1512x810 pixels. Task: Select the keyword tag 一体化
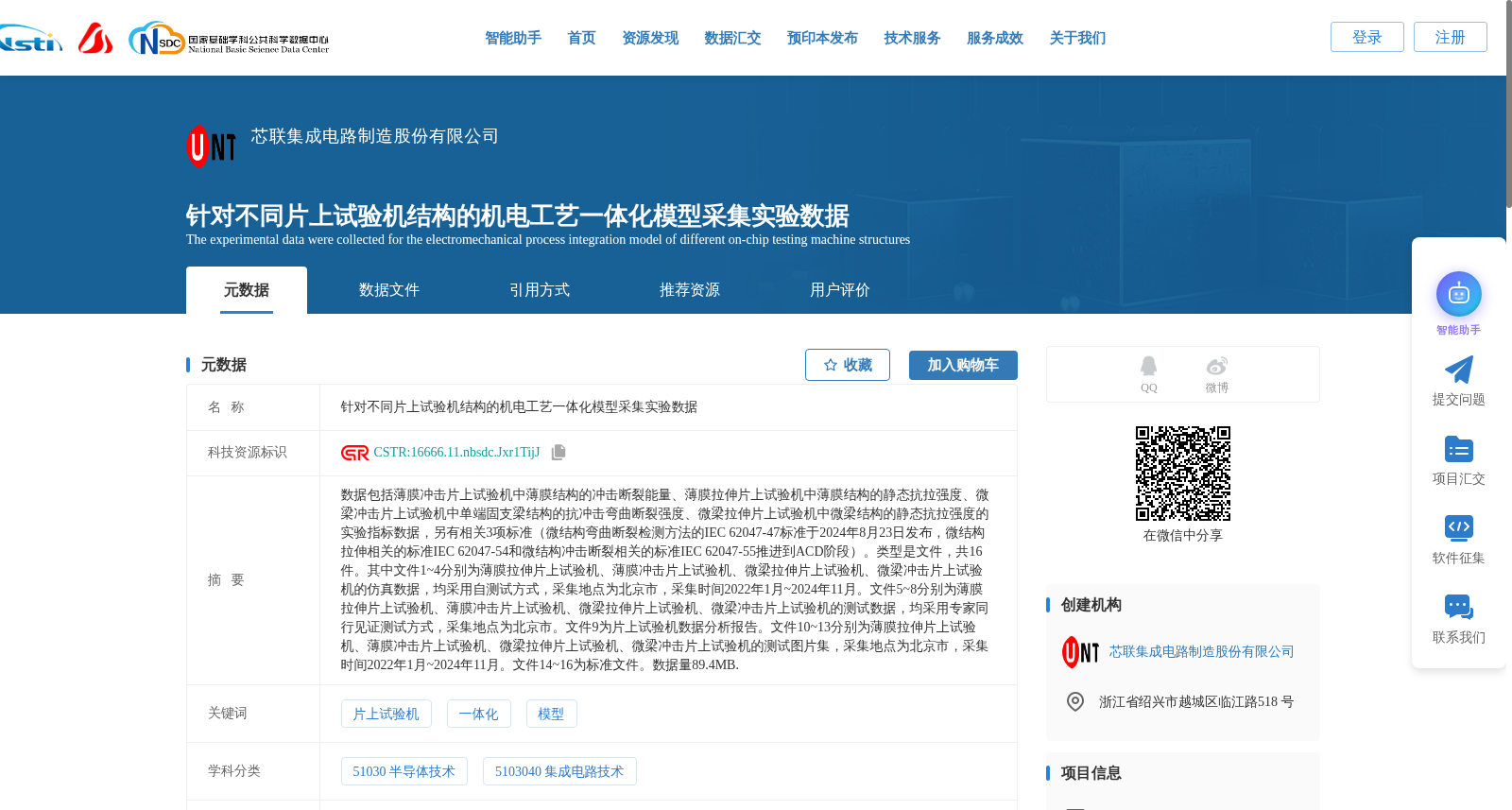(478, 714)
